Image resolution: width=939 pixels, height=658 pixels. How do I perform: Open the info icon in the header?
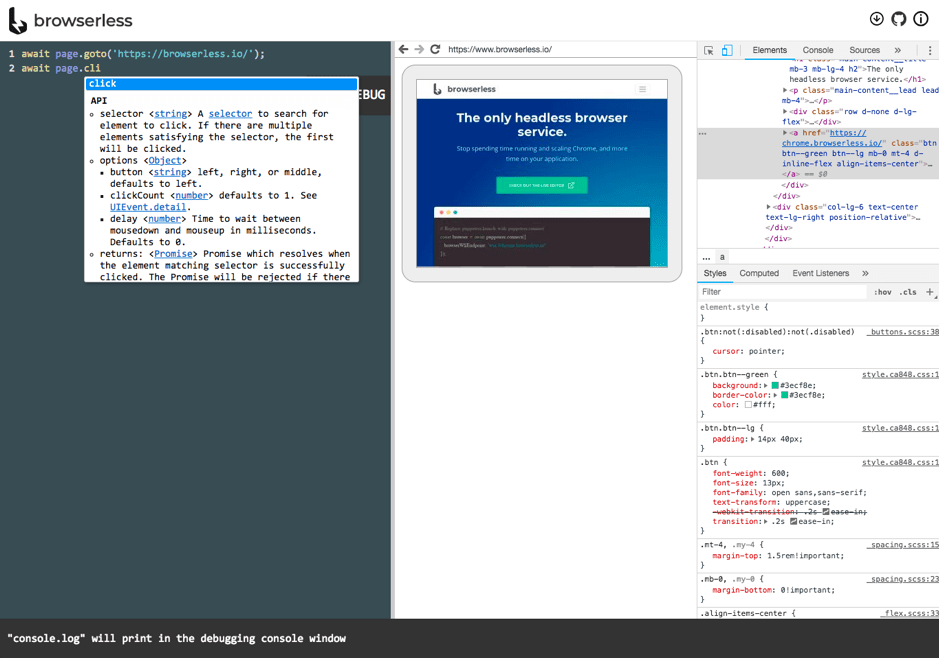pos(919,19)
